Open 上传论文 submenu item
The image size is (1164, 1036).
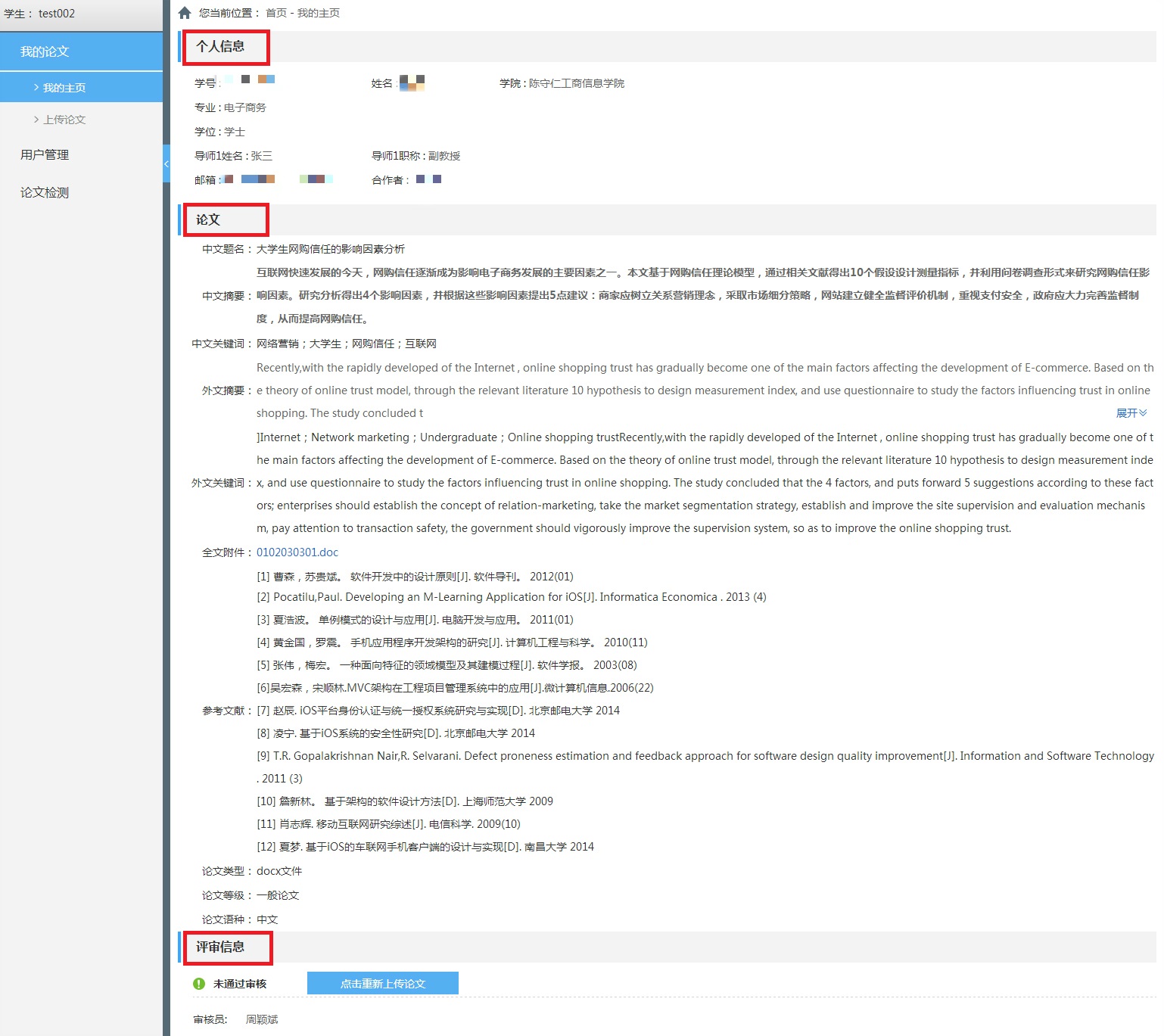pyautogui.click(x=64, y=120)
